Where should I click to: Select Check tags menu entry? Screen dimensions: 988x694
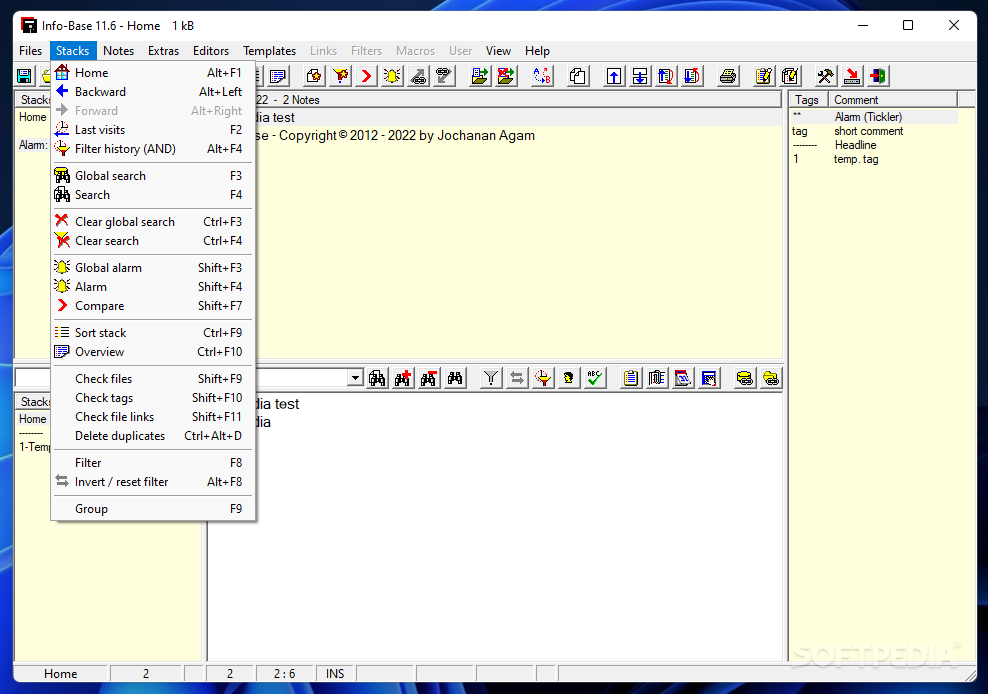point(153,398)
